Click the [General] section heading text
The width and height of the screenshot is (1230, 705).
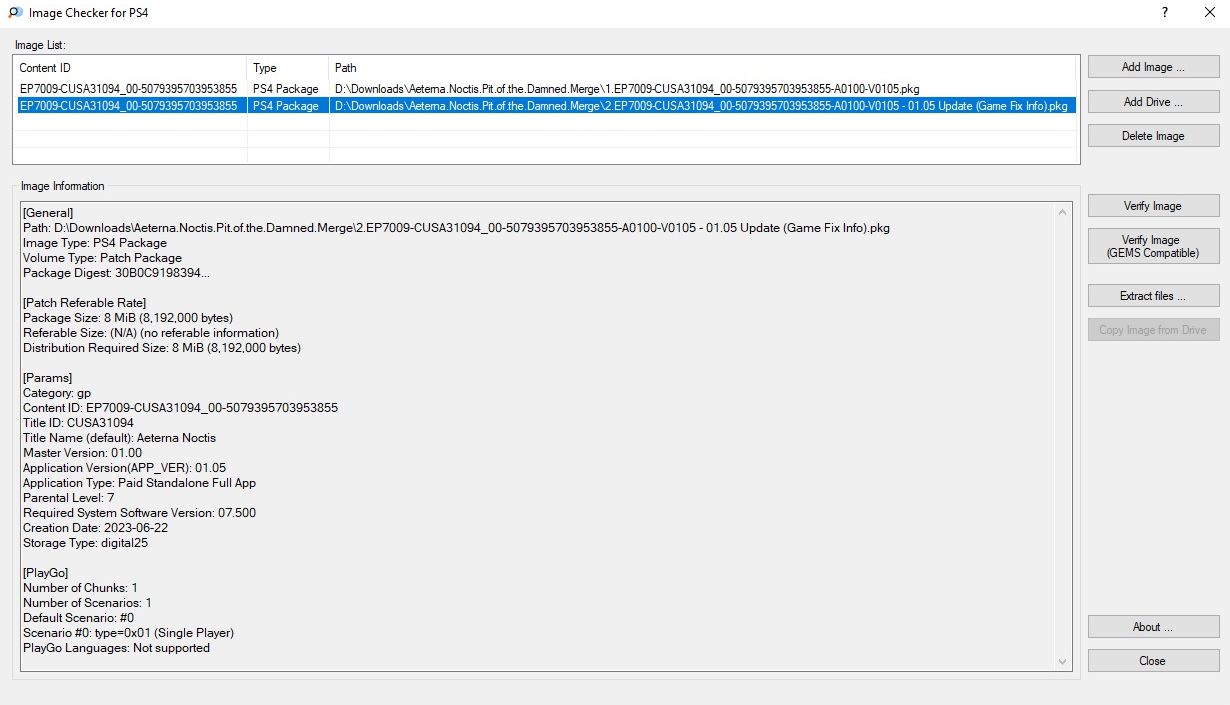[48, 213]
